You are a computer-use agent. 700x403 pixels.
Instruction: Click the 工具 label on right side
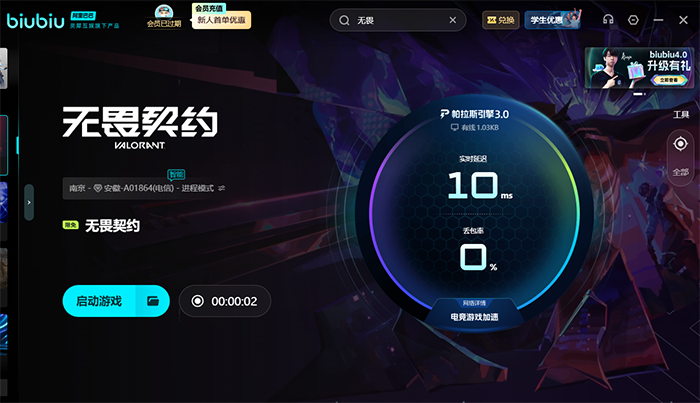coord(681,116)
